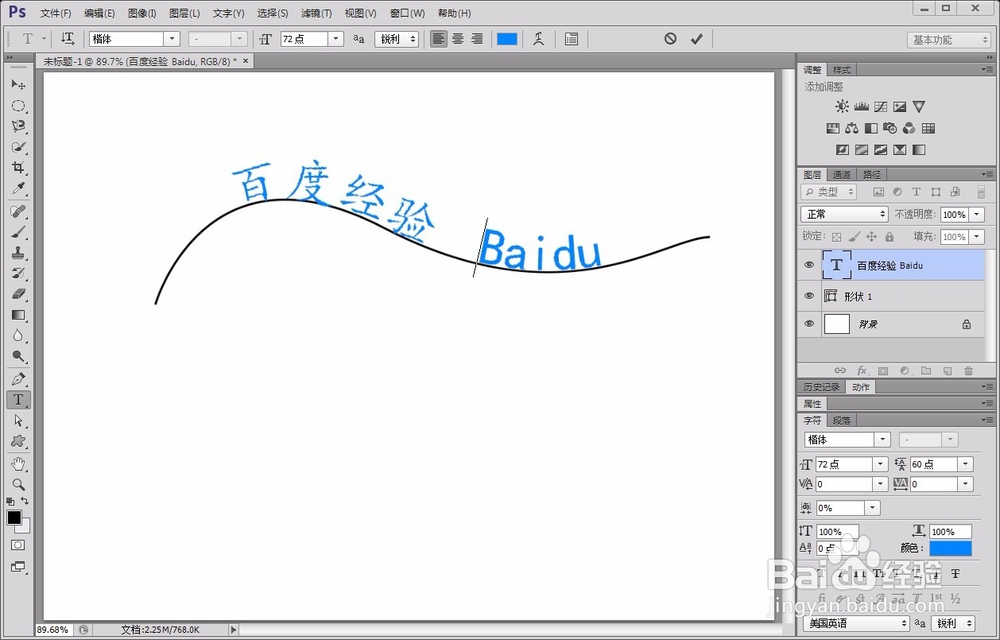Toggle Quick Mask mode
The image size is (1000, 640).
pos(18,545)
